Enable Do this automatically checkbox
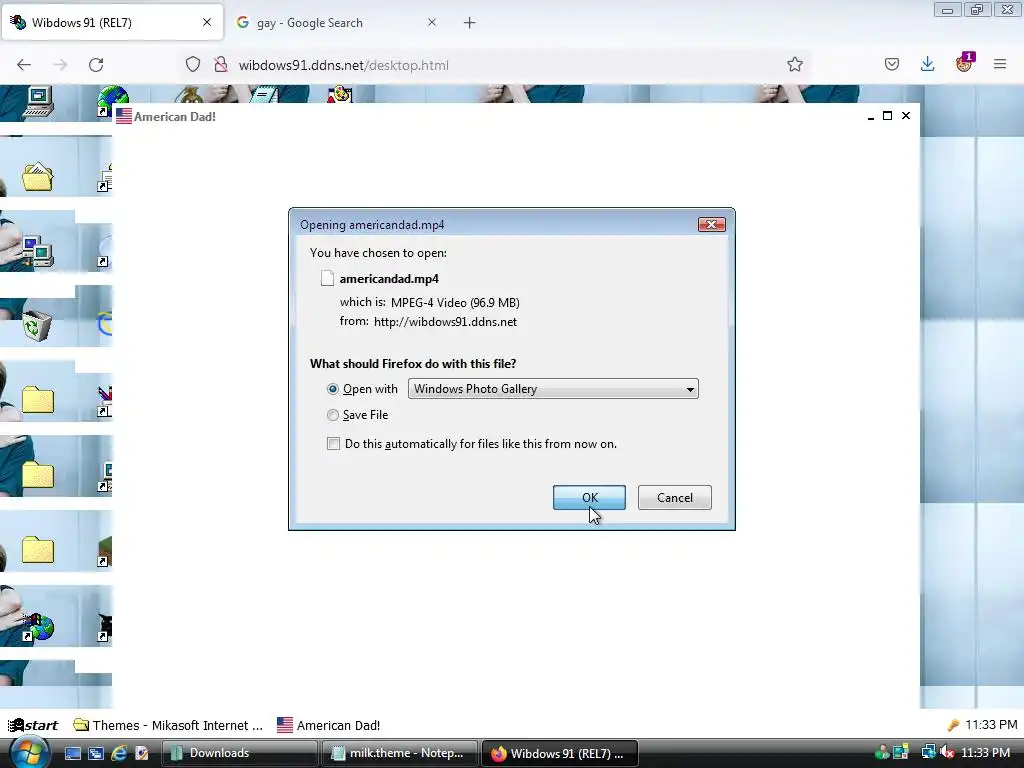1024x768 pixels. [x=333, y=444]
